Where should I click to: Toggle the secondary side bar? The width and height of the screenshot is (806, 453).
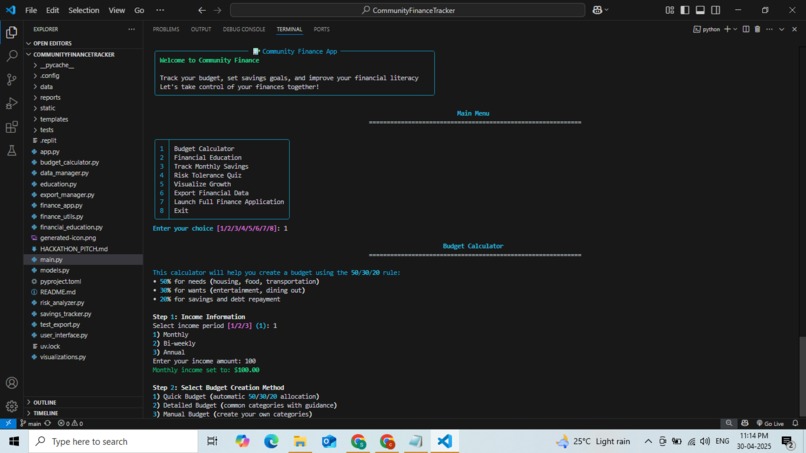click(716, 10)
